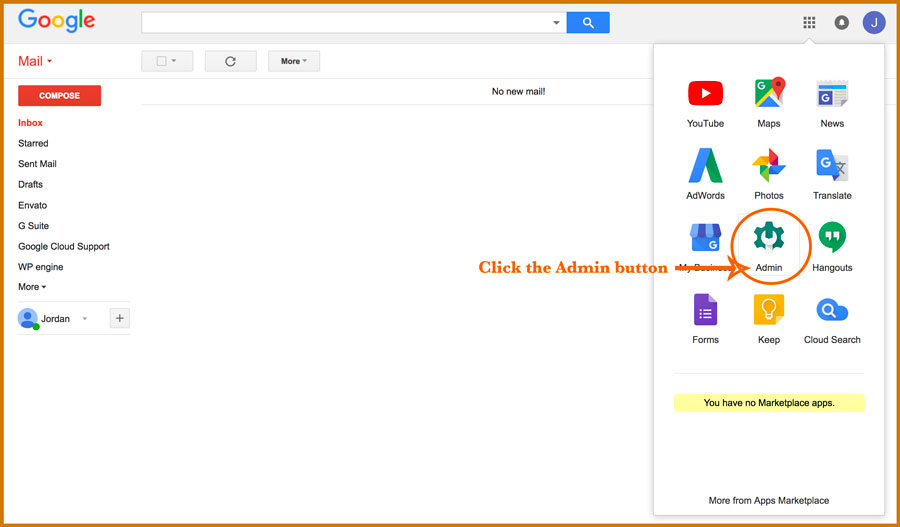Open YouTube from the apps grid
This screenshot has height=527, width=900.
point(705,94)
